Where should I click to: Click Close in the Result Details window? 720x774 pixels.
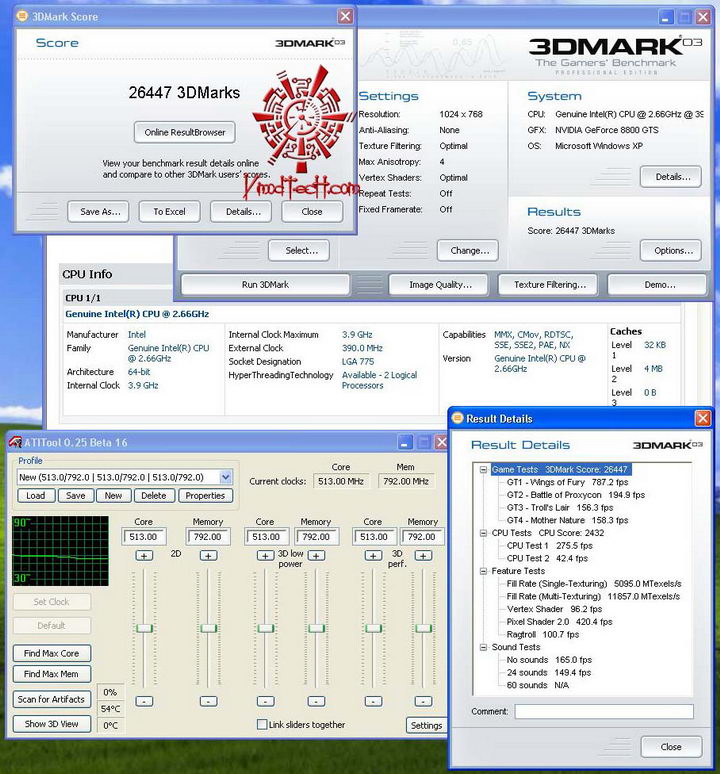click(671, 747)
